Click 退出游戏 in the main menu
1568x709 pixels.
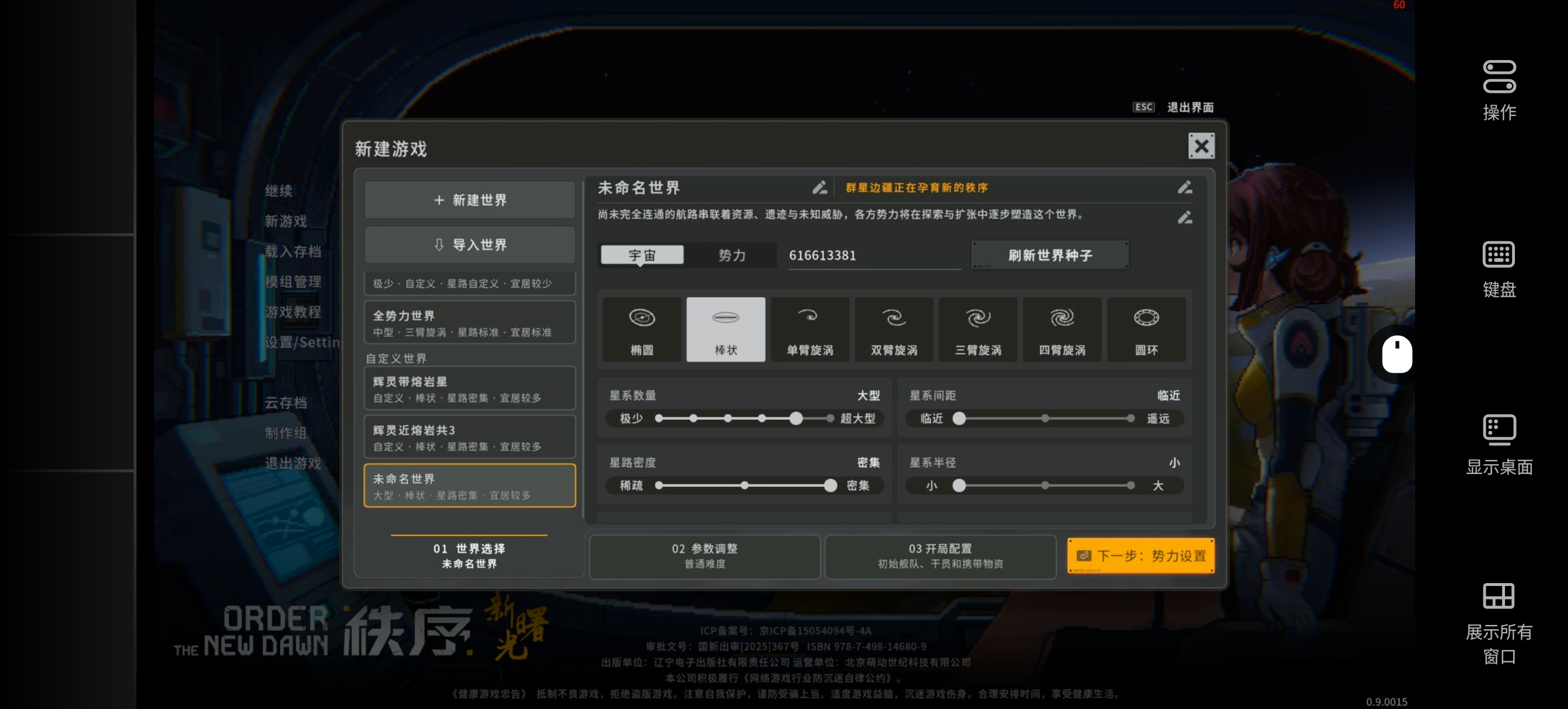tap(292, 463)
